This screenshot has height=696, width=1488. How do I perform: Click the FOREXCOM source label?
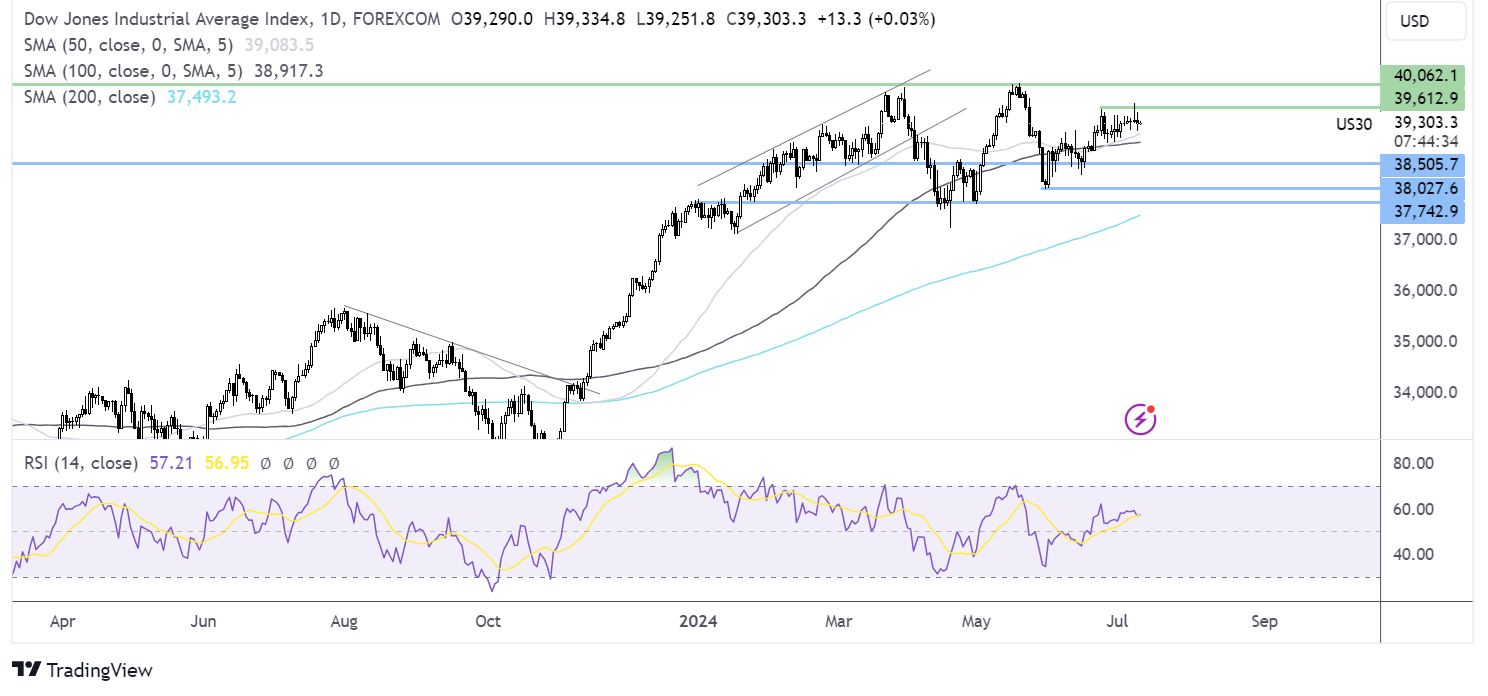(394, 20)
